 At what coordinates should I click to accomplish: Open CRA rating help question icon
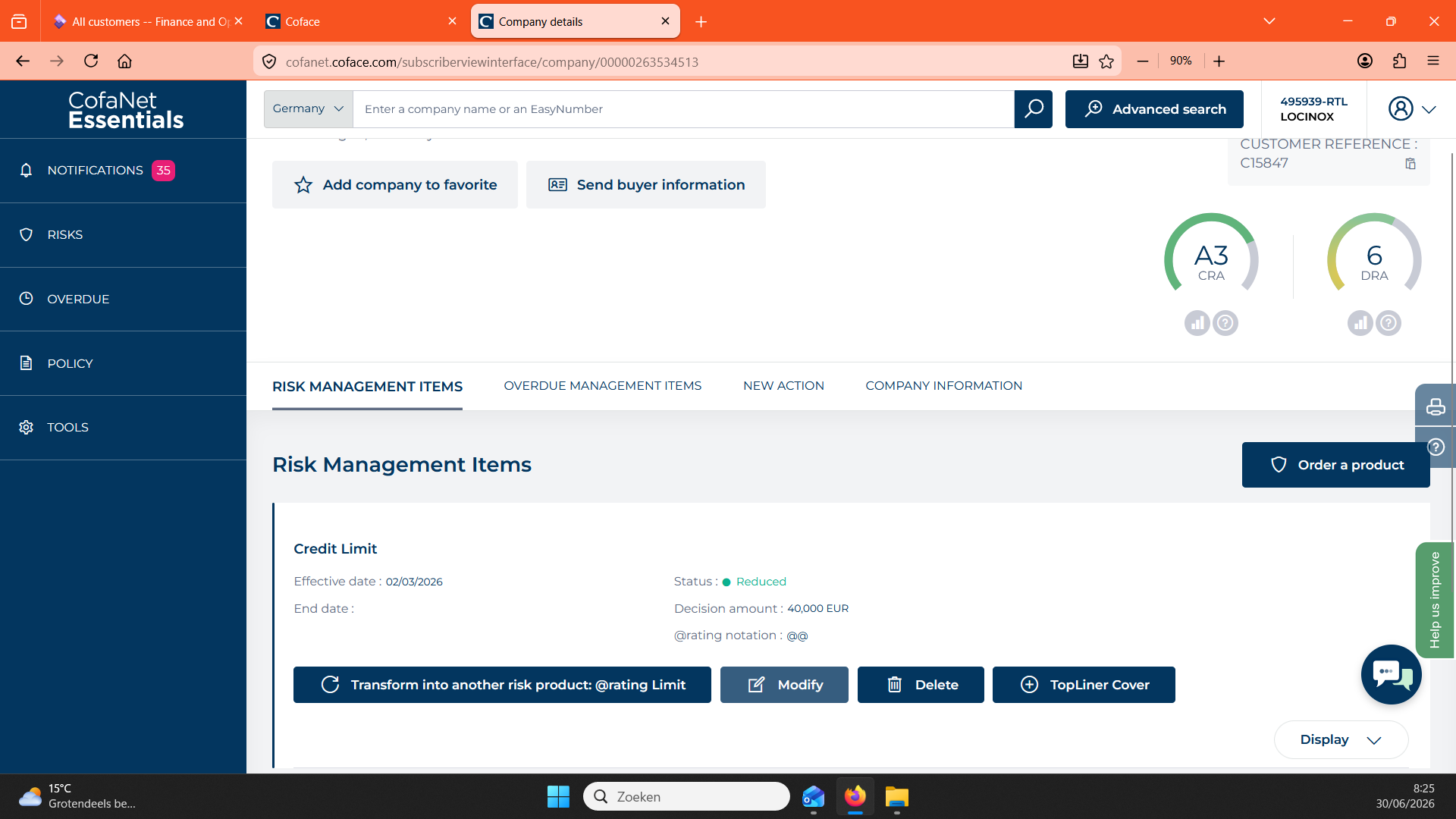[x=1225, y=323]
